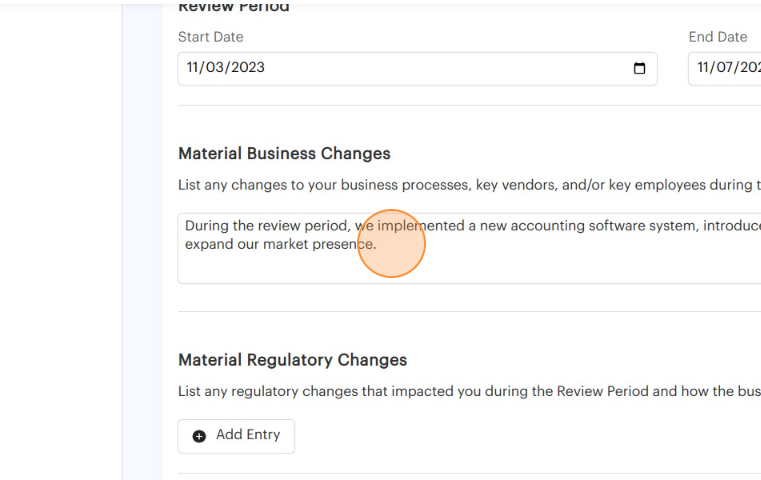Select the day segment "03" of Start Date

coord(217,69)
